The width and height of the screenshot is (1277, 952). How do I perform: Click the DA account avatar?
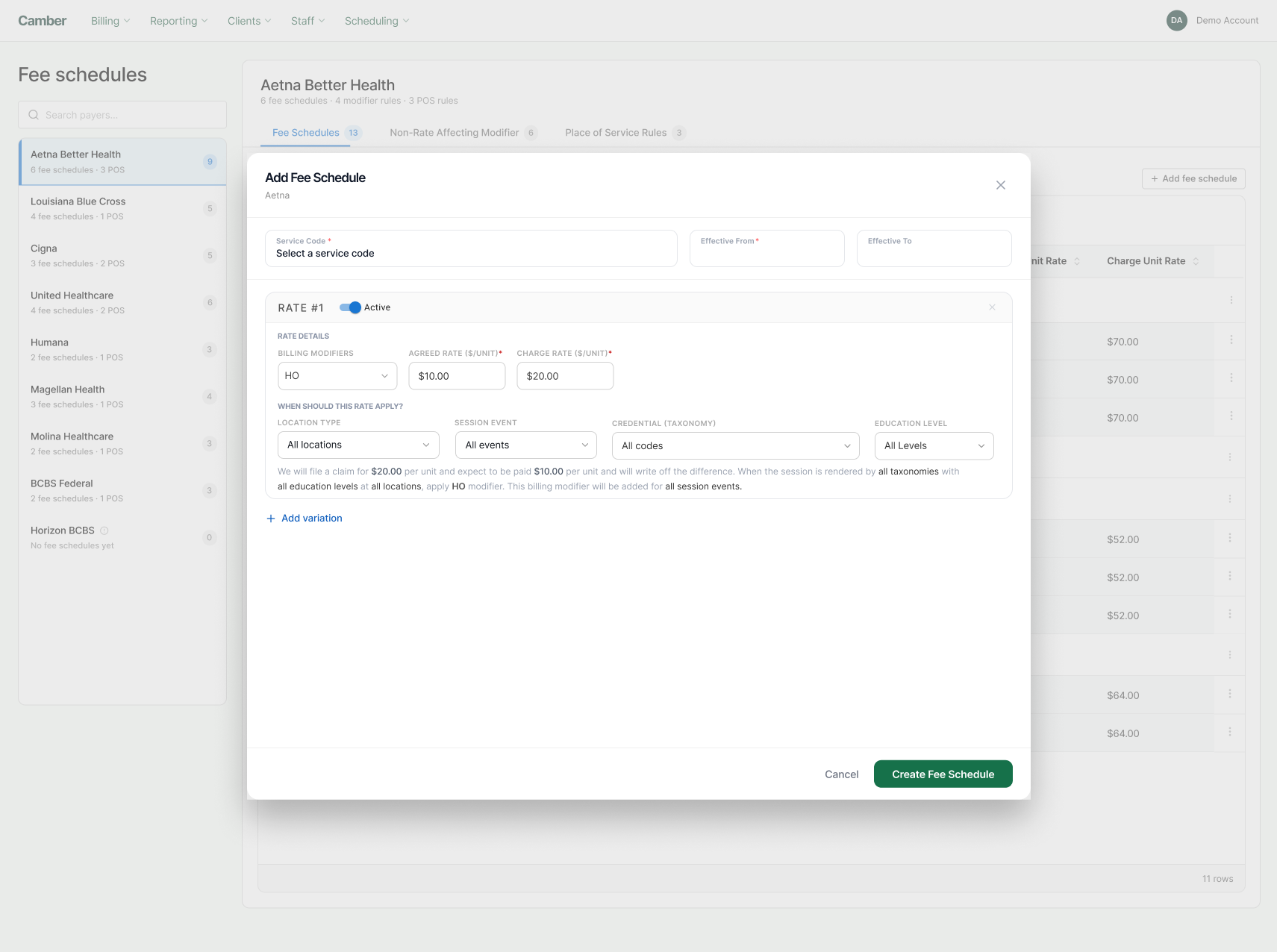coord(1177,20)
